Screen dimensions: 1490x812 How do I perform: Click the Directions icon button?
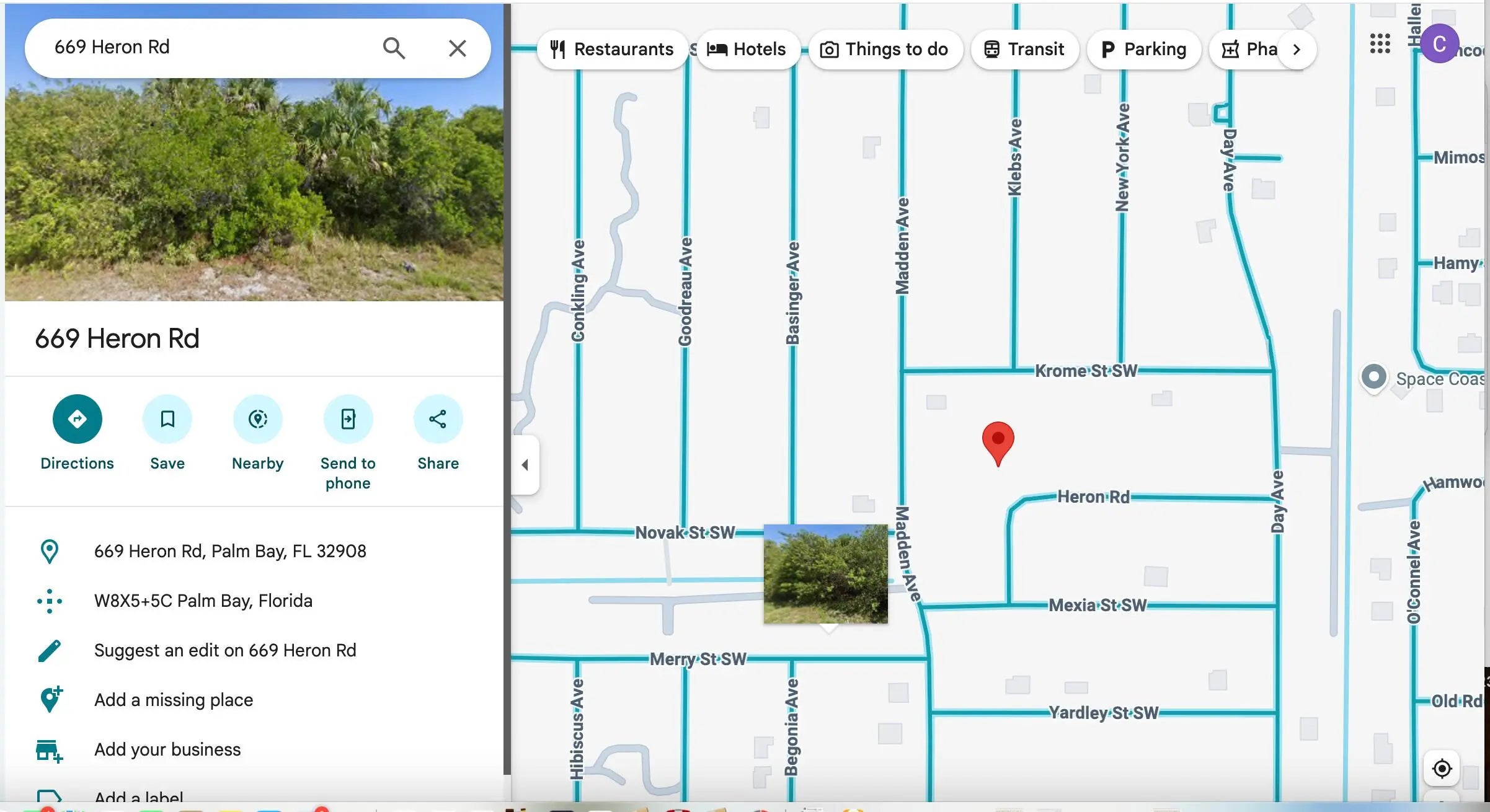[77, 419]
